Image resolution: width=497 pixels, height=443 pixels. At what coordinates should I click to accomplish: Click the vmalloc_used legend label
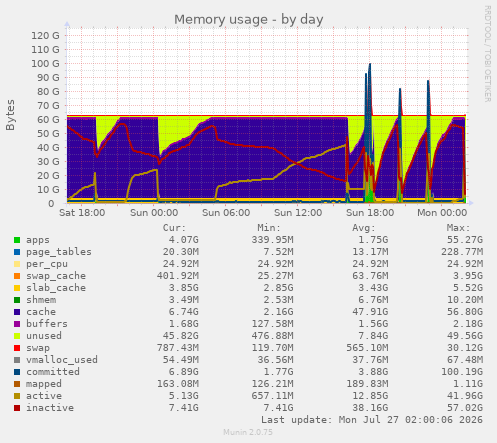coord(62,360)
